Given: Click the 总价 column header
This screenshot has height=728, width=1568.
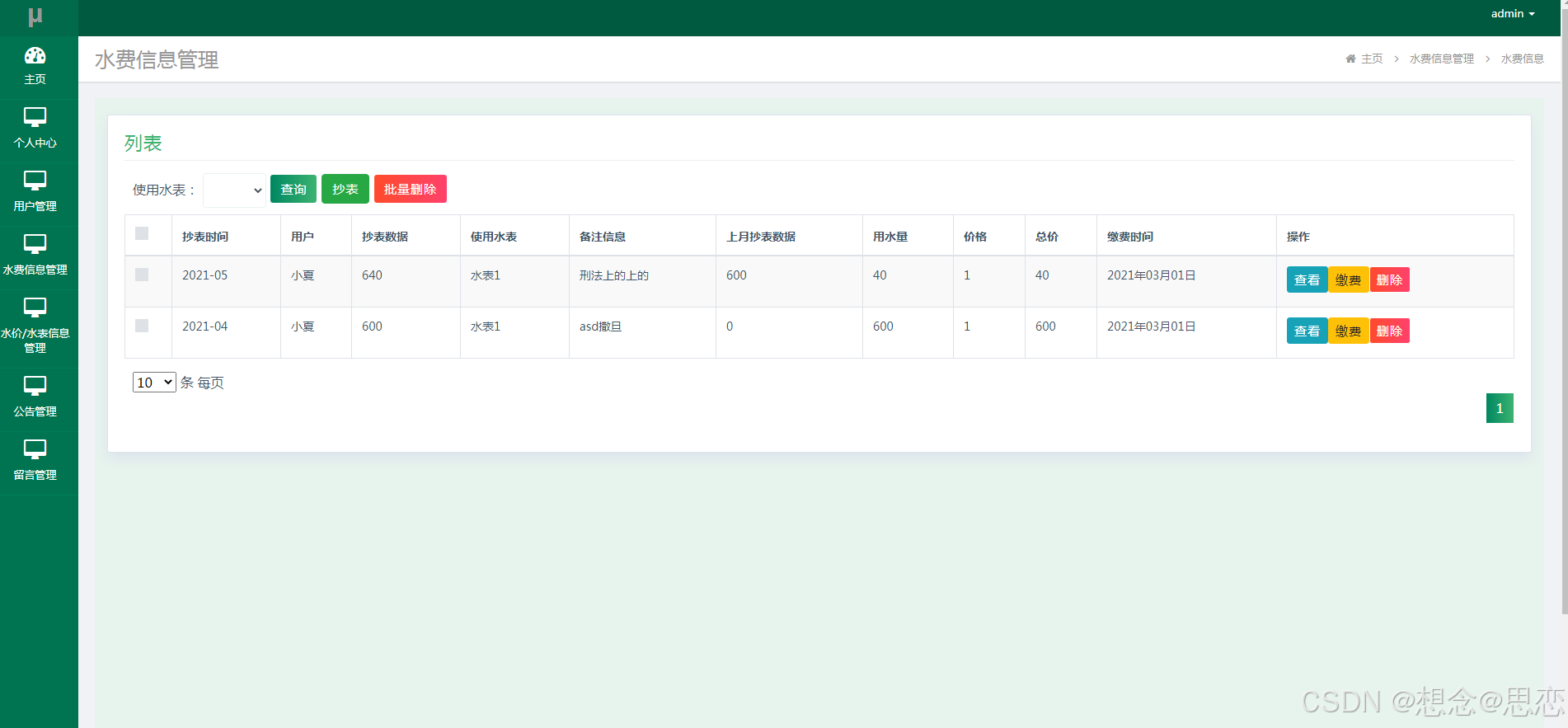Looking at the screenshot, I should 1047,237.
